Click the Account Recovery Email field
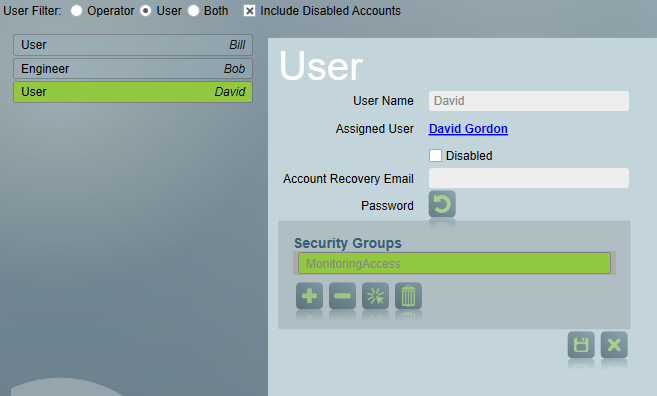The image size is (657, 396). coord(529,178)
